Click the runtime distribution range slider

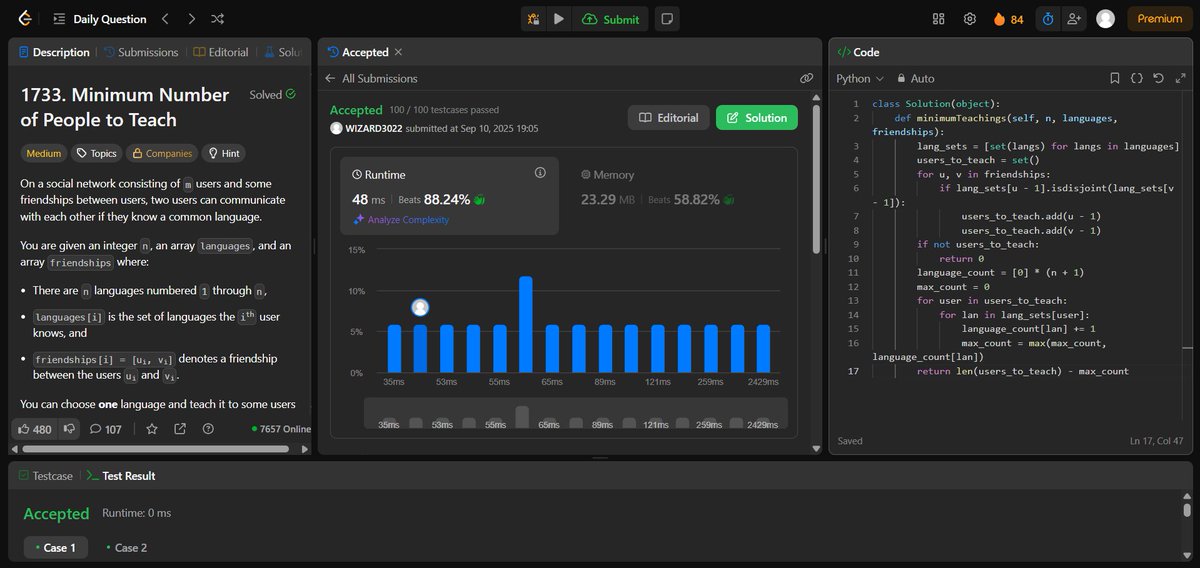pos(575,415)
